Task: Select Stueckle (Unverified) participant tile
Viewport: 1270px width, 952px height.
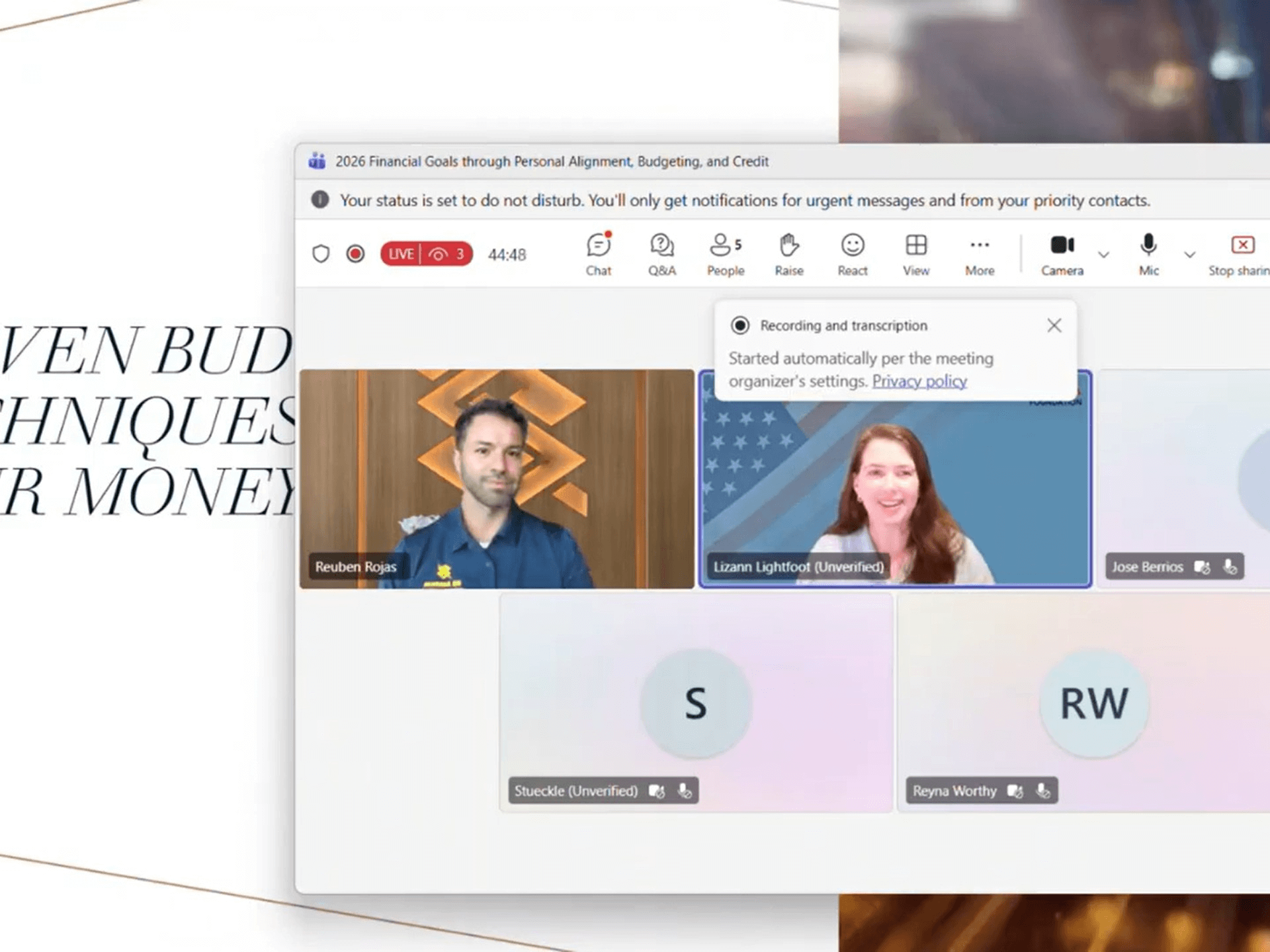Action: click(x=696, y=702)
